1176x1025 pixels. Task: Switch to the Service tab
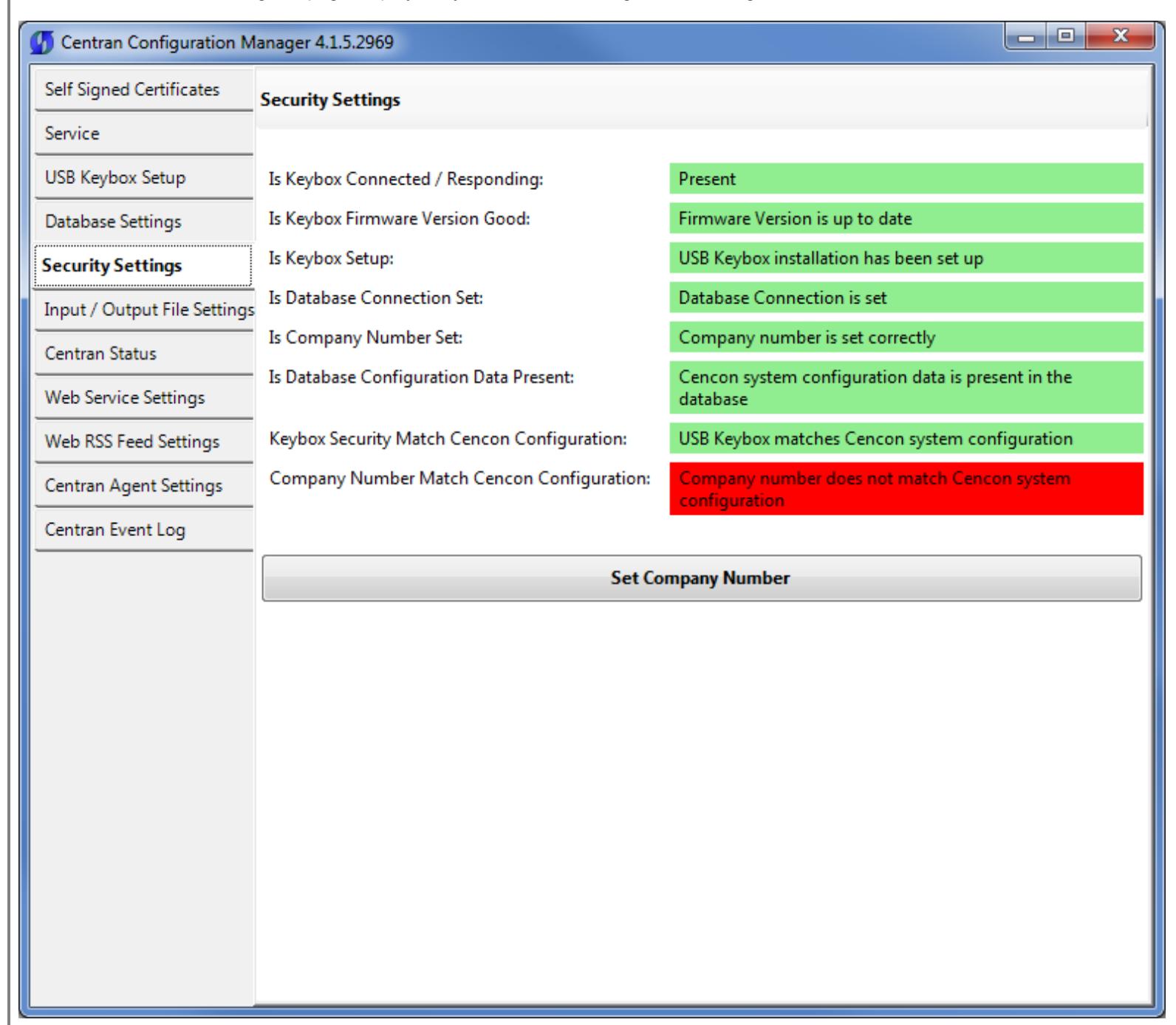(143, 134)
